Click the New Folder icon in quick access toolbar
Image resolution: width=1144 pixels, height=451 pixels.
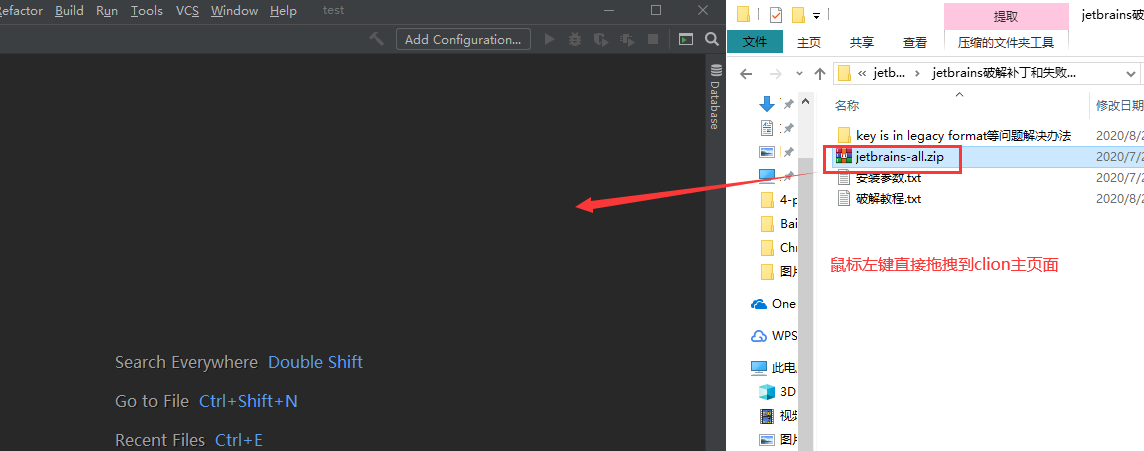click(798, 15)
